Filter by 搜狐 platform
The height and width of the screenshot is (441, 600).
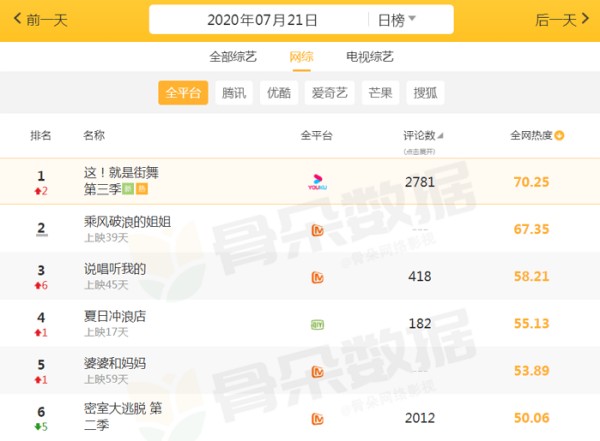[x=426, y=93]
